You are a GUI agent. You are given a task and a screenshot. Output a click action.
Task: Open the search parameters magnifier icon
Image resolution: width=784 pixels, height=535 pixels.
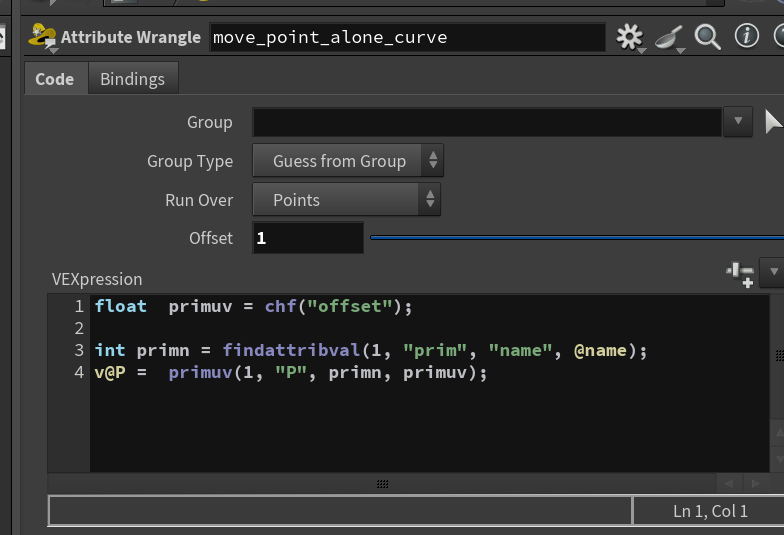click(708, 36)
